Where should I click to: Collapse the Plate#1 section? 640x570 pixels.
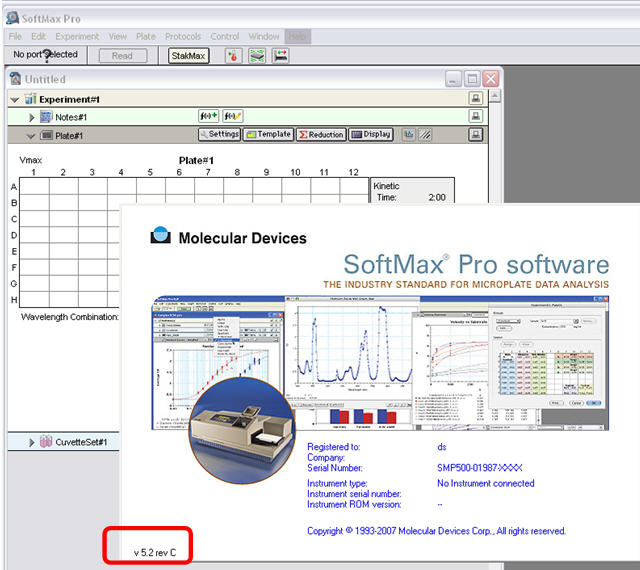point(31,135)
